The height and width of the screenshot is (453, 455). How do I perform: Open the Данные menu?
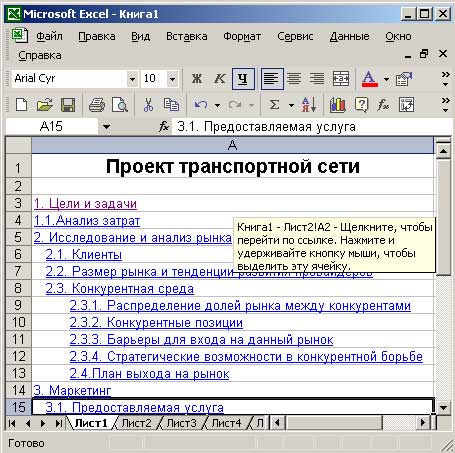(349, 36)
